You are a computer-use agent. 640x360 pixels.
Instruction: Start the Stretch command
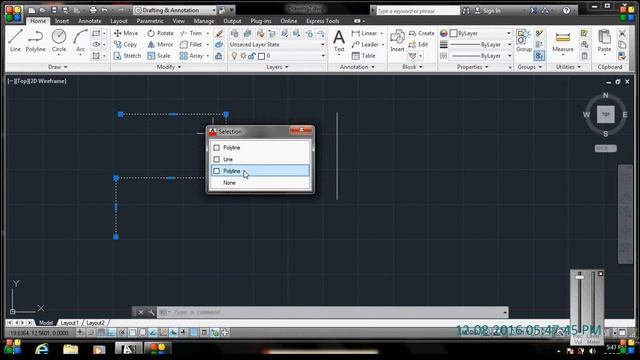127,56
